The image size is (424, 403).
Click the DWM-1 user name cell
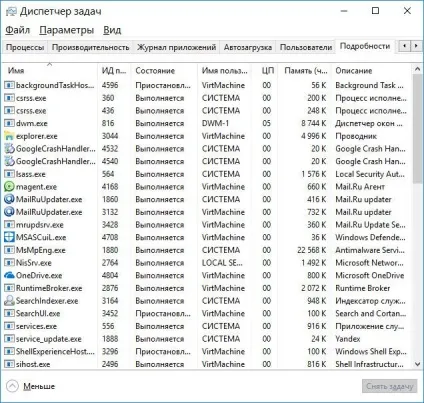point(215,123)
